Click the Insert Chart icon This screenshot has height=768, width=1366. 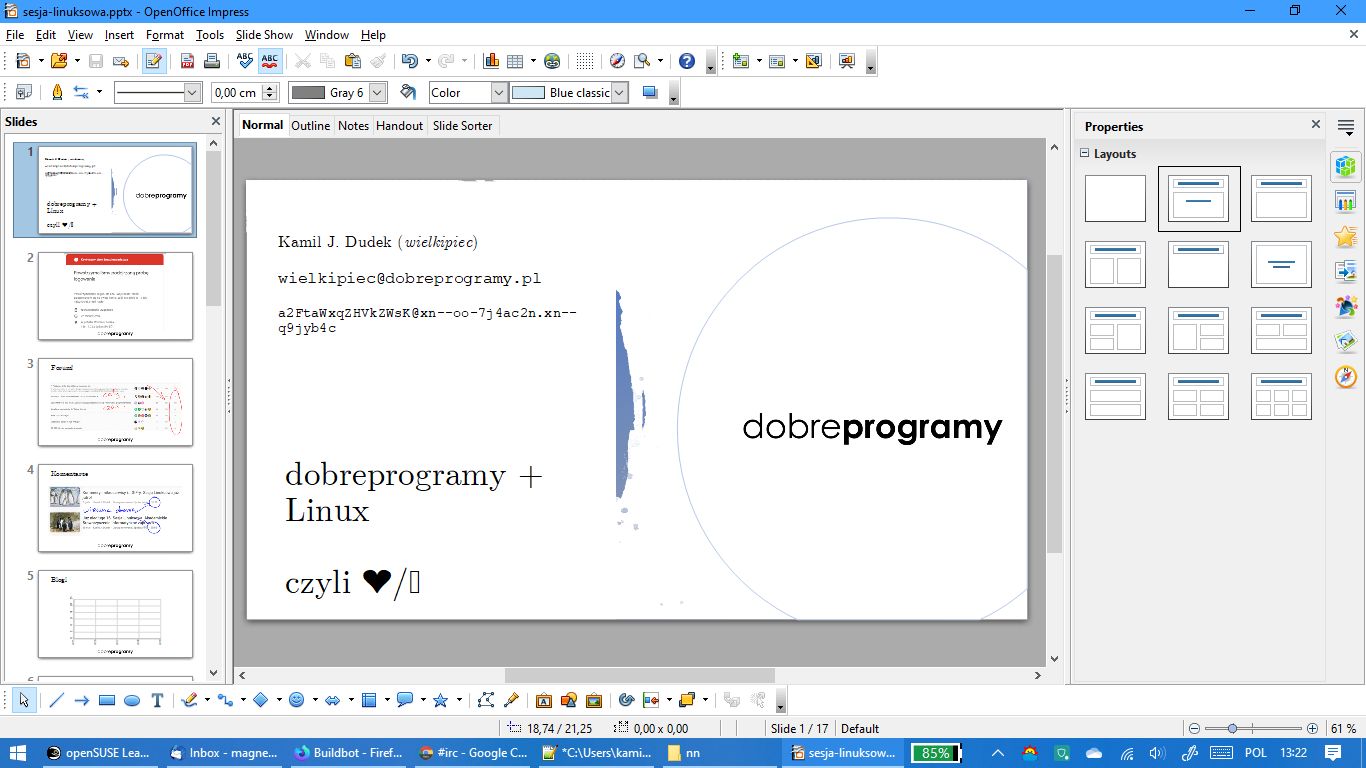pos(491,61)
